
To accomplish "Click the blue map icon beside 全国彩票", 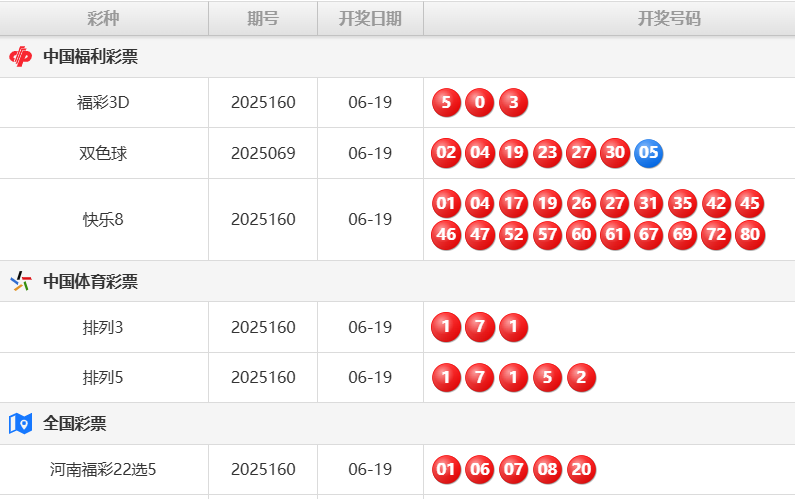I will (x=20, y=423).
